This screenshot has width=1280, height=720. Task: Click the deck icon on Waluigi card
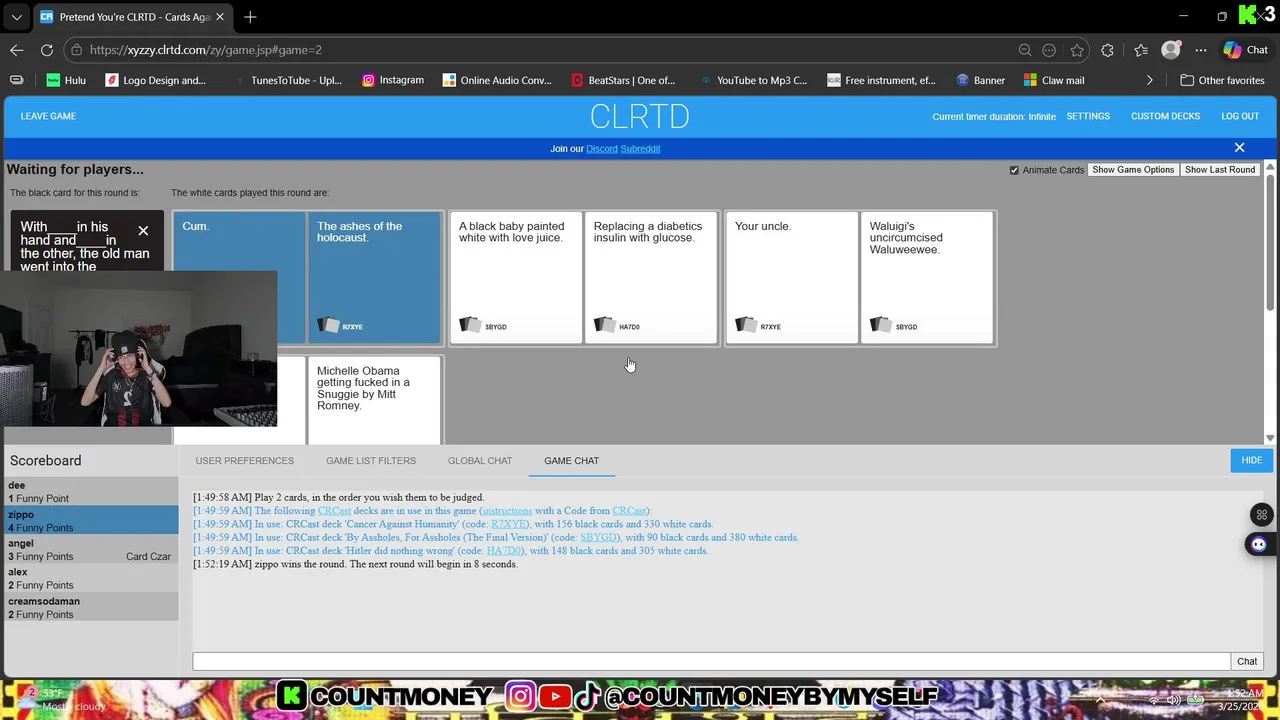[x=881, y=325]
